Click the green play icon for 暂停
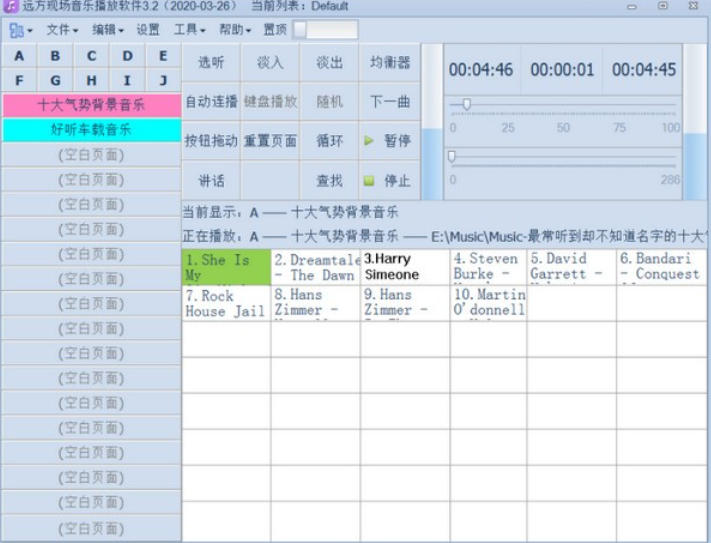This screenshot has width=711, height=543. [x=369, y=141]
